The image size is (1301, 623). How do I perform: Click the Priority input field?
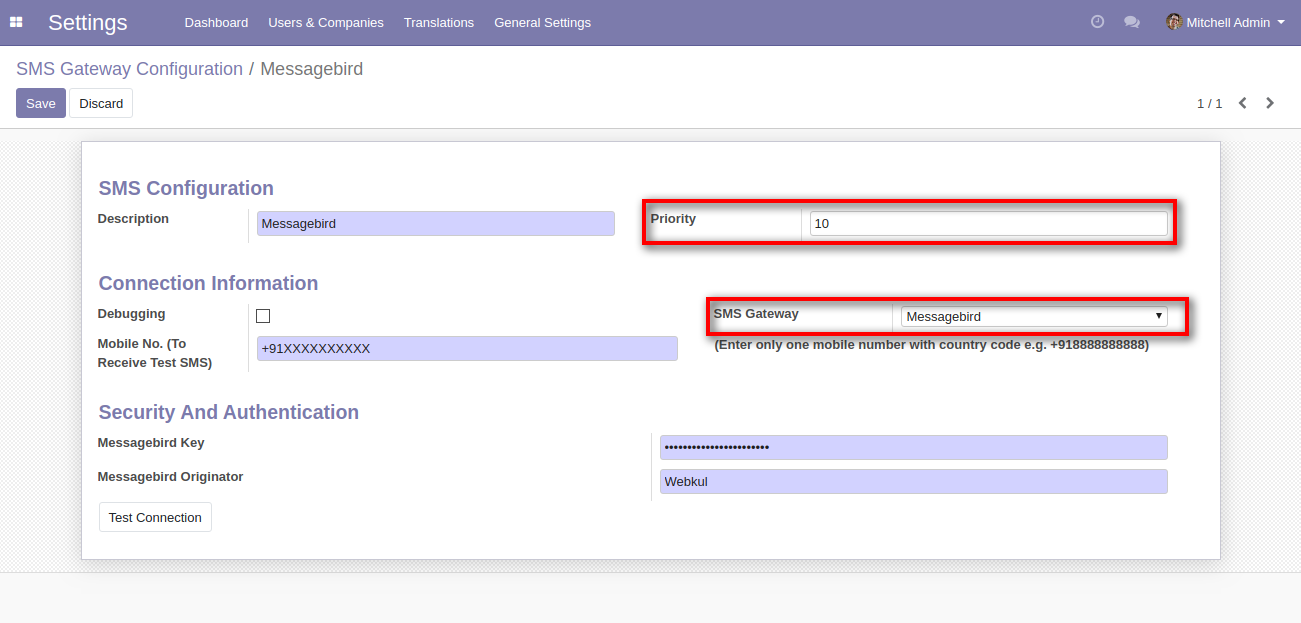[988, 224]
